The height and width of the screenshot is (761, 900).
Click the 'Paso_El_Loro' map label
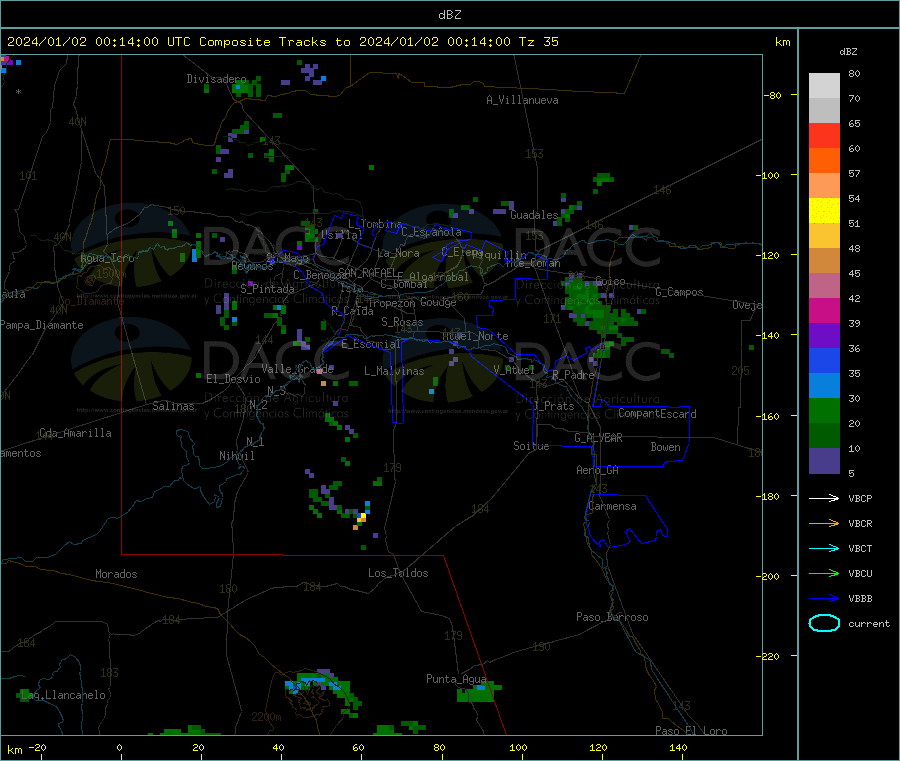click(691, 731)
